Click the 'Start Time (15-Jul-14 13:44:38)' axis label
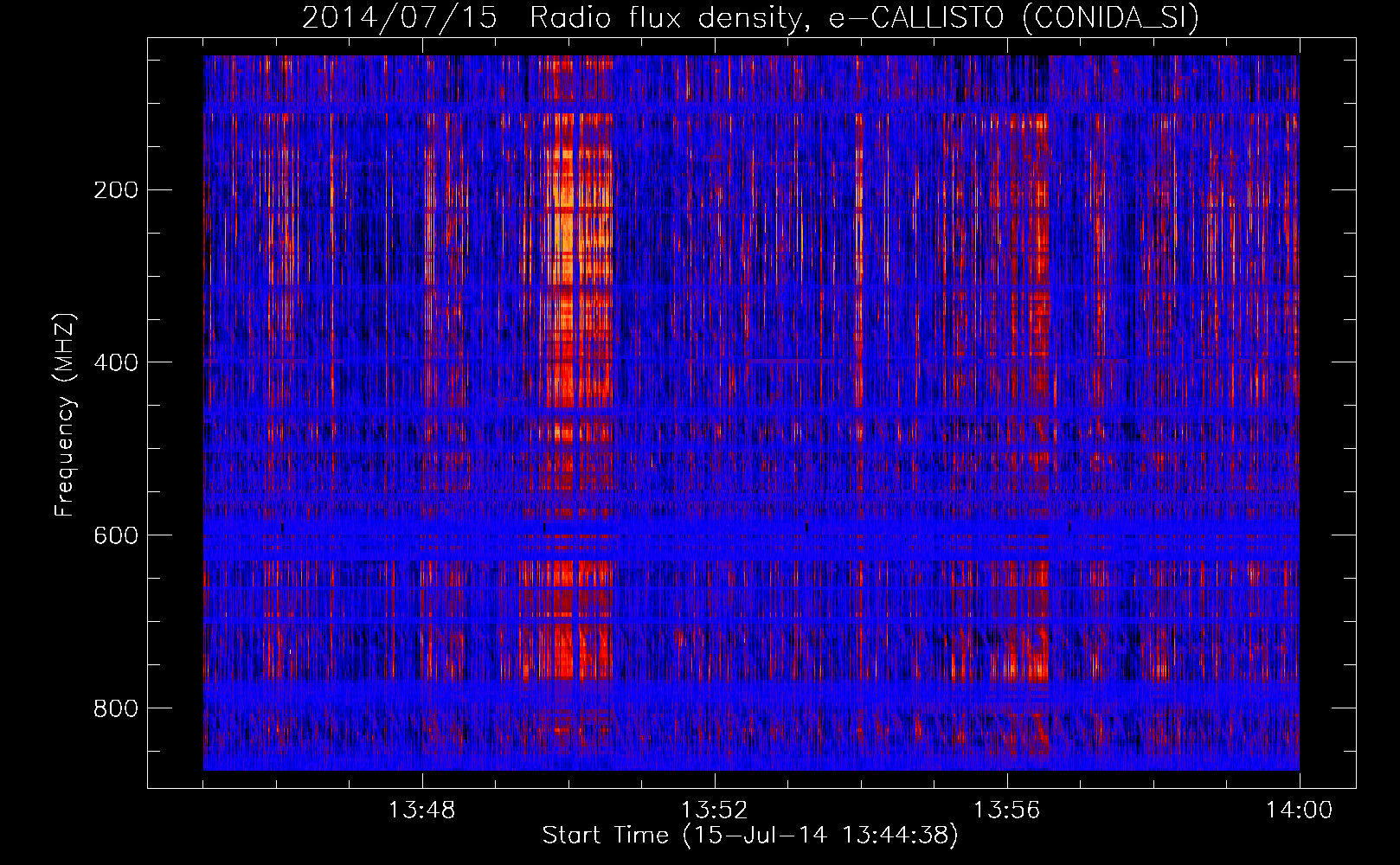 pyautogui.click(x=750, y=836)
